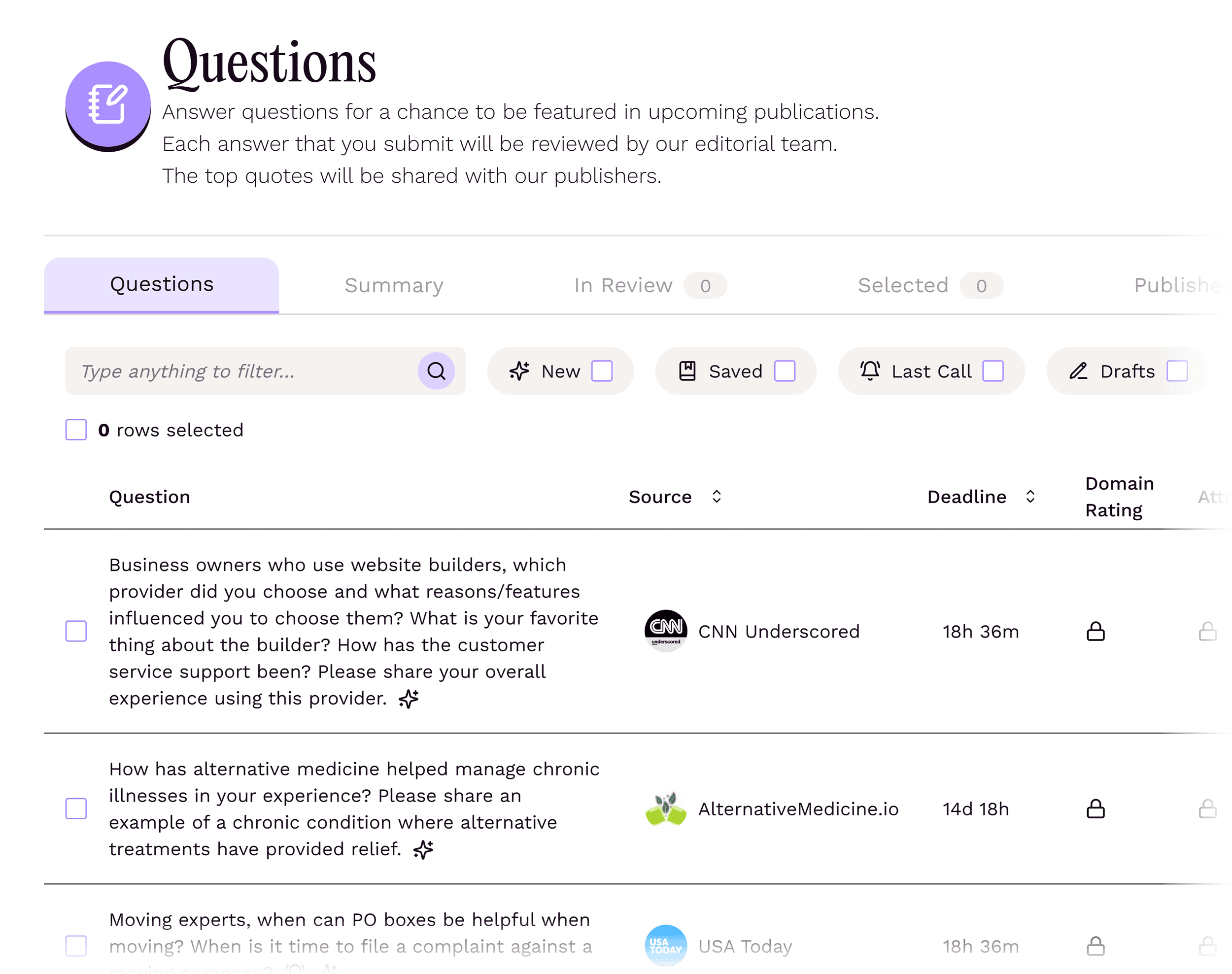The image size is (1232, 974).
Task: Open the In Review tab
Action: [x=622, y=285]
